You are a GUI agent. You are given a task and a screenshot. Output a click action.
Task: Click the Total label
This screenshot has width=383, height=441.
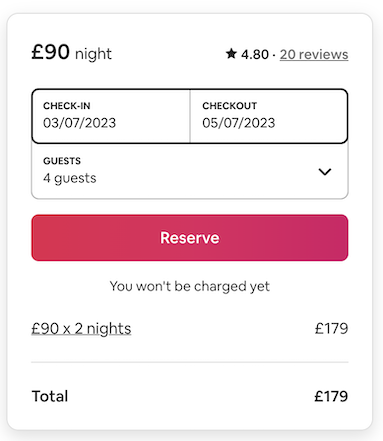50,396
